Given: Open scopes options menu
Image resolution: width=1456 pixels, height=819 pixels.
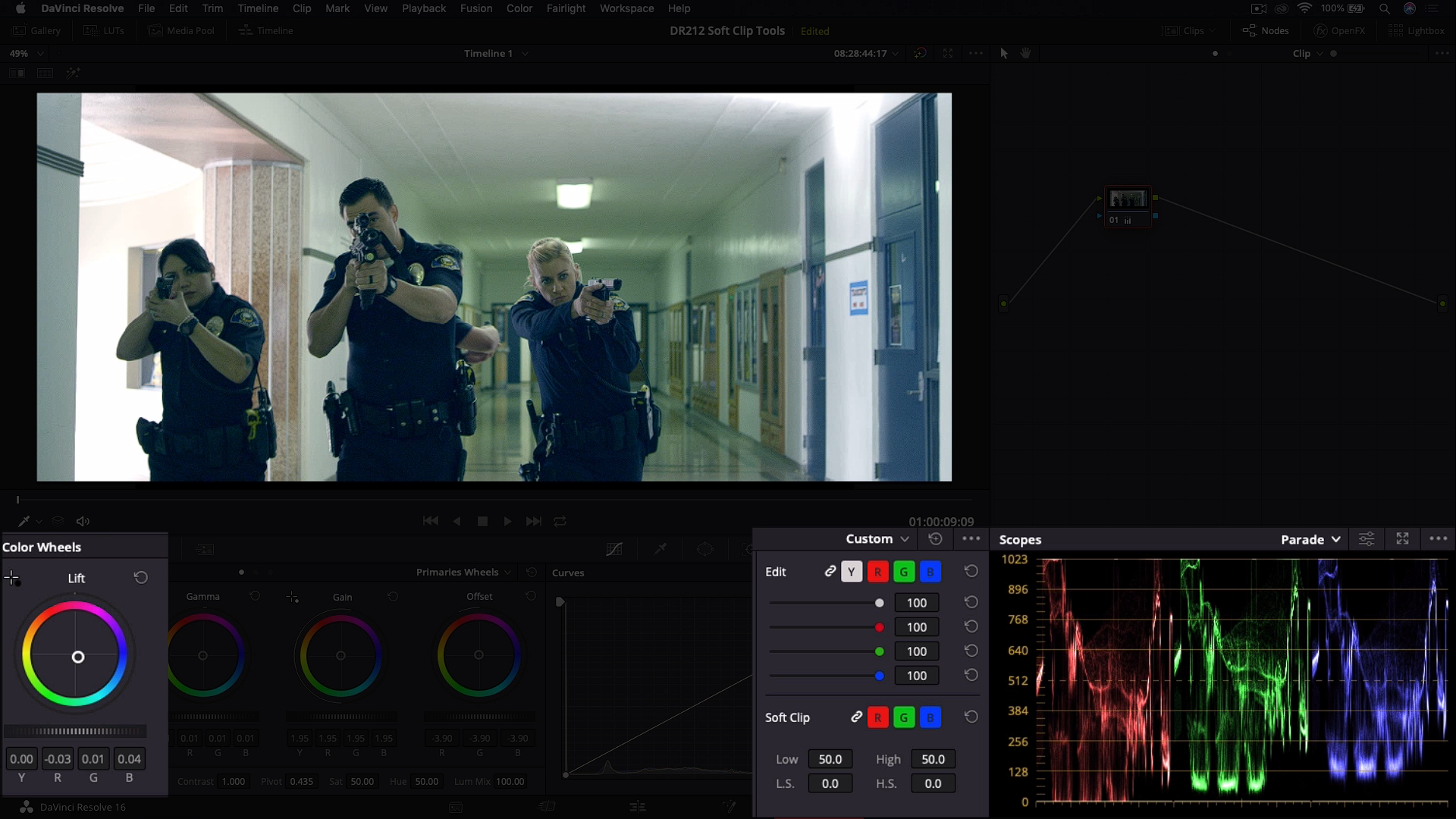Looking at the screenshot, I should (x=1438, y=538).
